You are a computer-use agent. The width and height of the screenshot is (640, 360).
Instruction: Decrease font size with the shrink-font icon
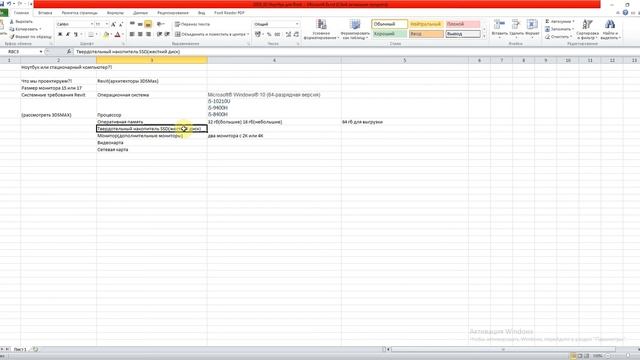coord(121,24)
